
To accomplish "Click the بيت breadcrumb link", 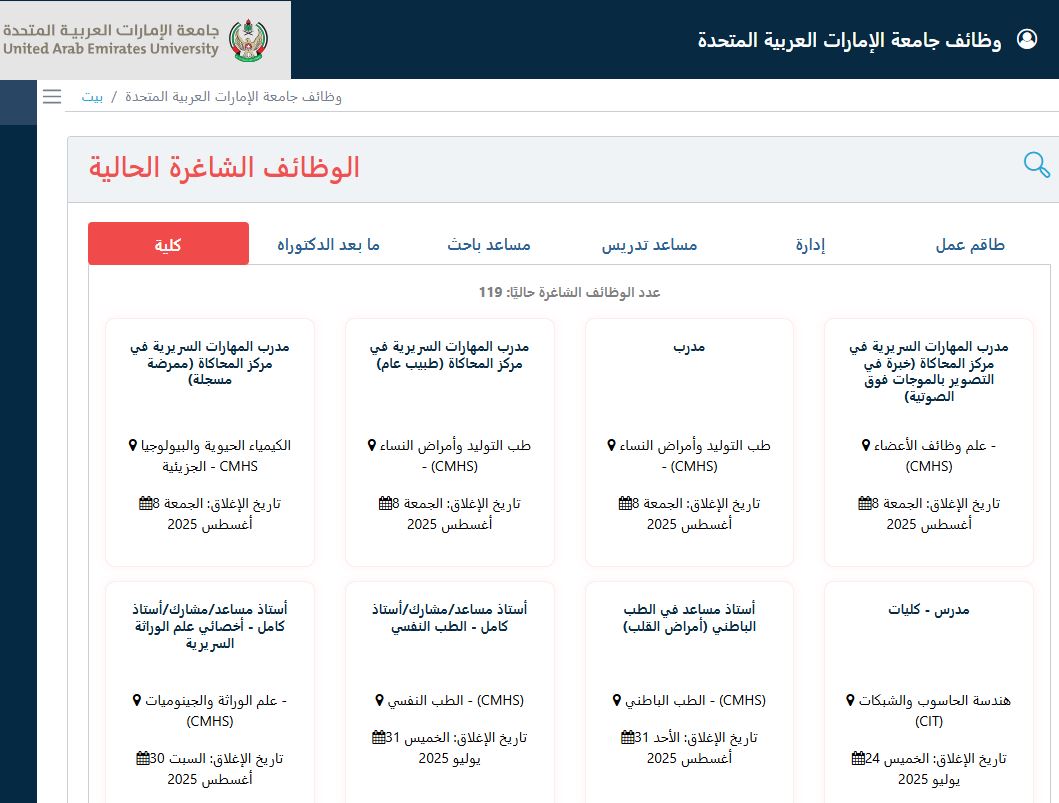I will click(92, 97).
